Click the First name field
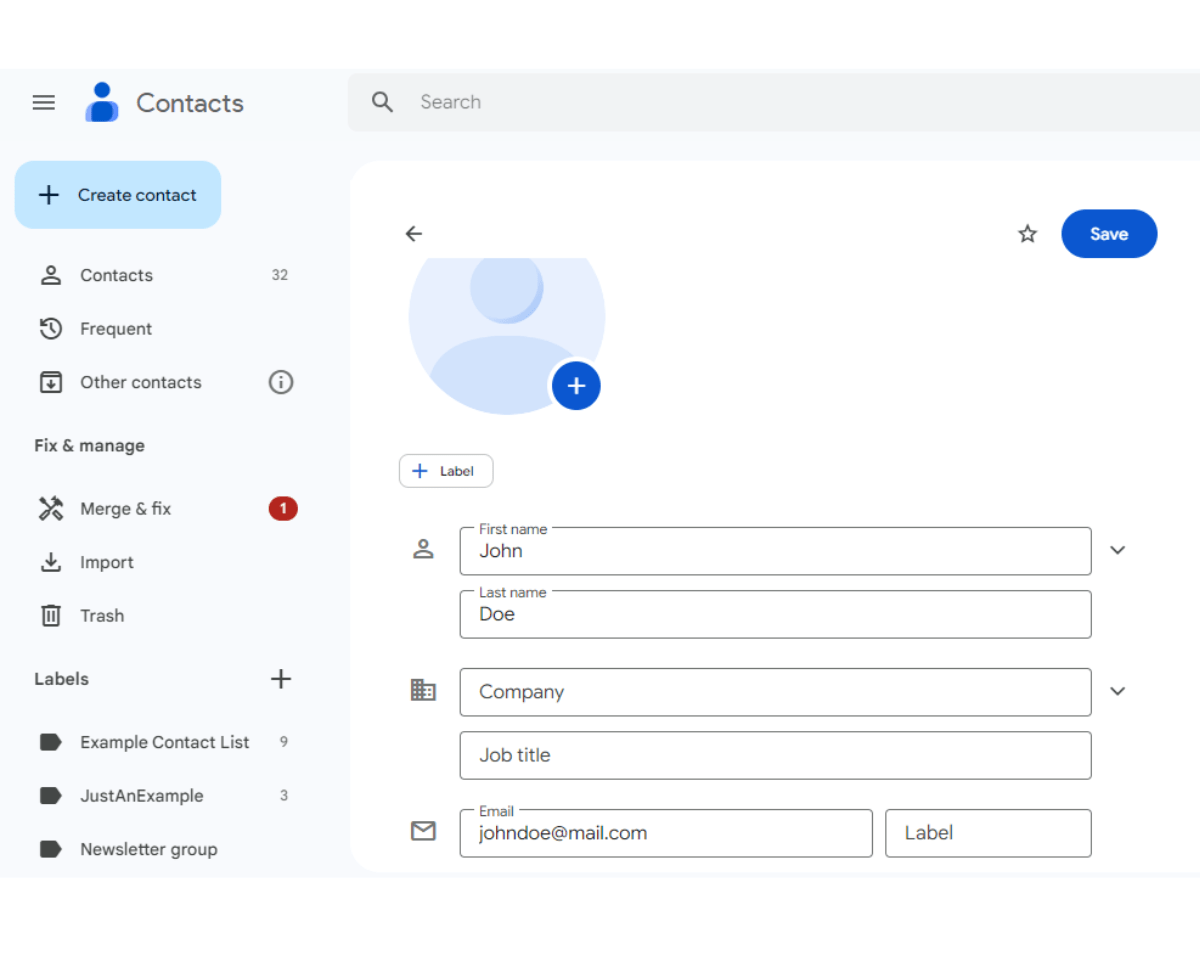The width and height of the screenshot is (1200, 960). [x=775, y=551]
